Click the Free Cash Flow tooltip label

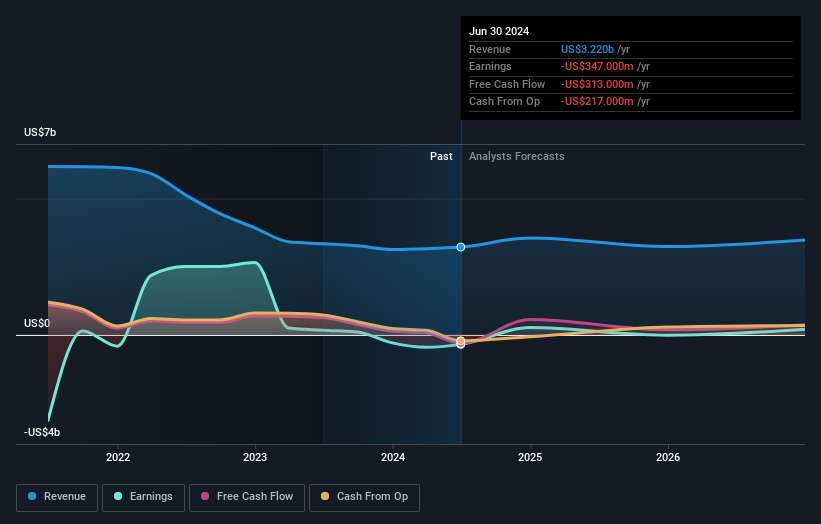507,84
